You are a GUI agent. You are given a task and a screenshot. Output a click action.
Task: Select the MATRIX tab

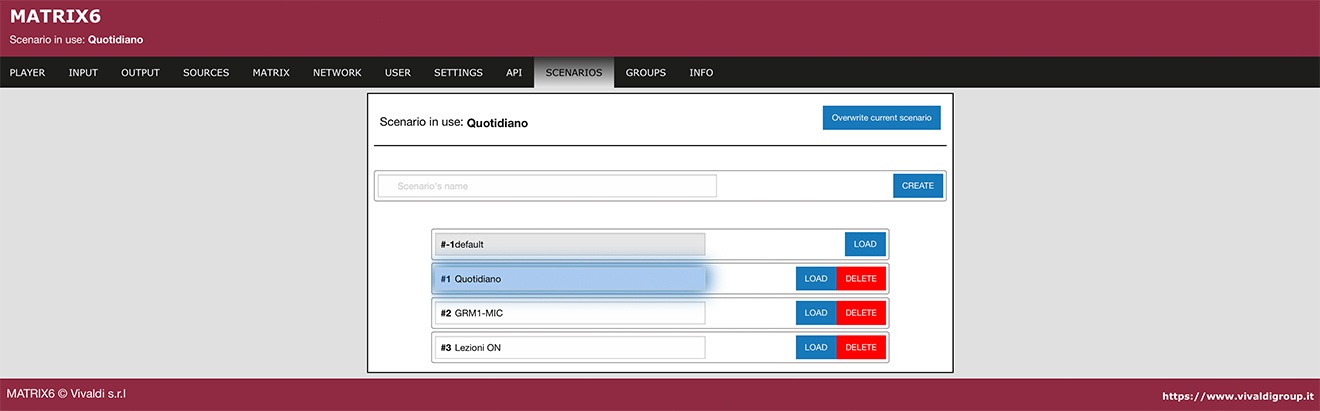coord(271,73)
